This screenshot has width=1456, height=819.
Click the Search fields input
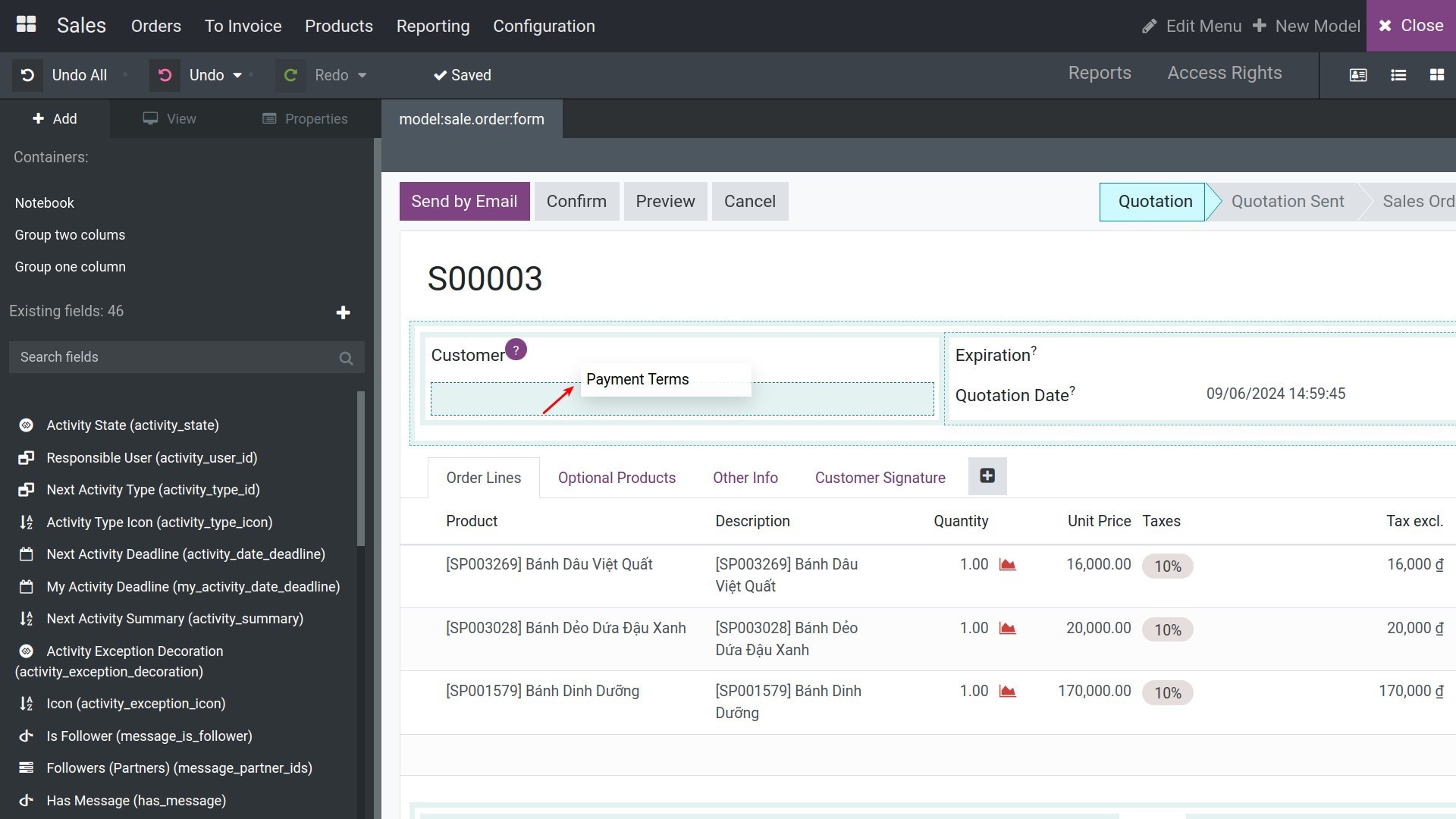click(x=187, y=357)
